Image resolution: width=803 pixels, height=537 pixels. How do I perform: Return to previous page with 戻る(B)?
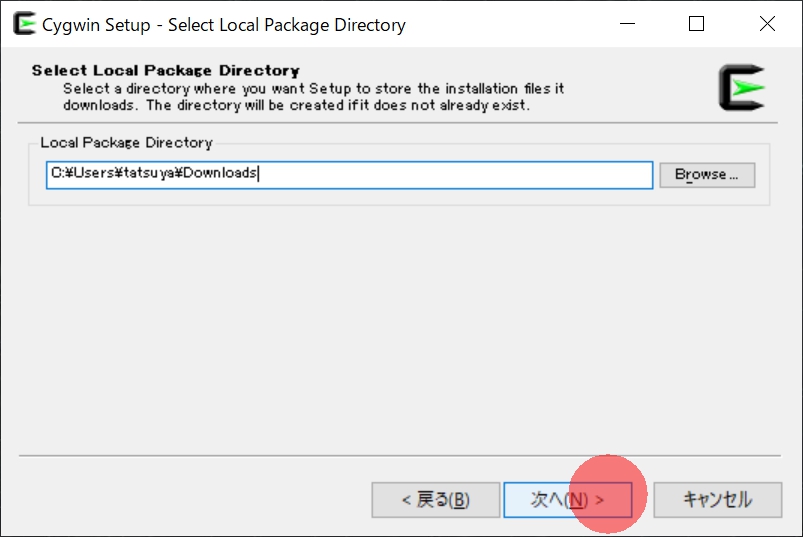coord(436,500)
